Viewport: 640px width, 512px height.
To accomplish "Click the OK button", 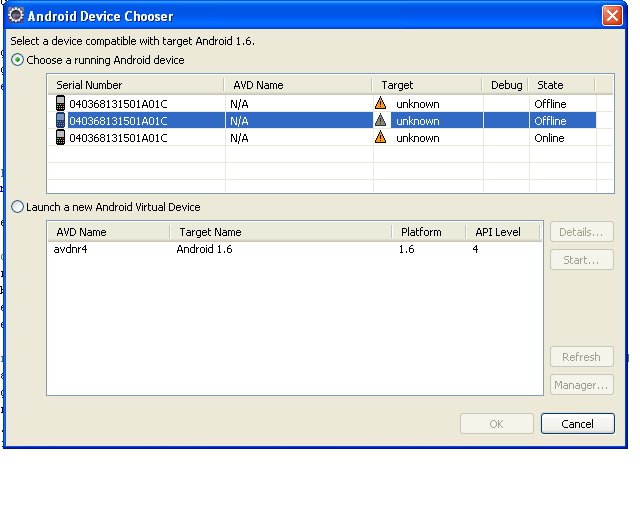I will click(497, 424).
